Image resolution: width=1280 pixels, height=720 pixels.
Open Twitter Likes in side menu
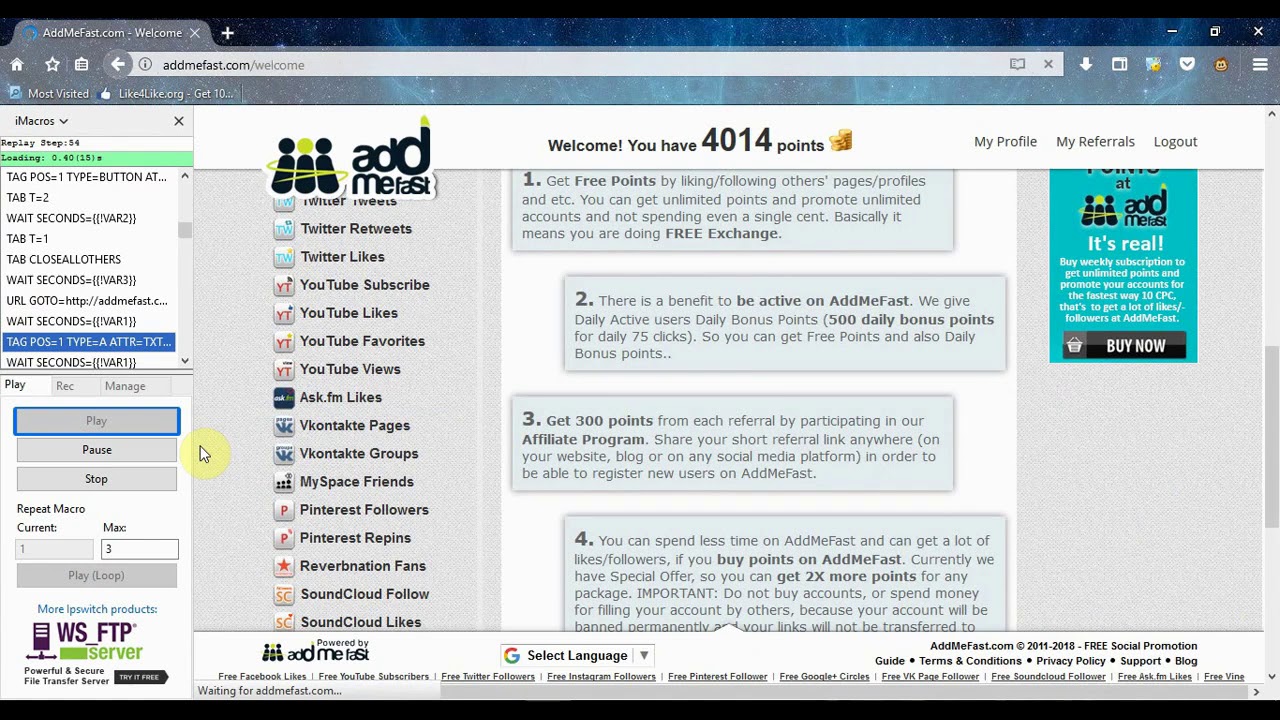[x=342, y=257]
